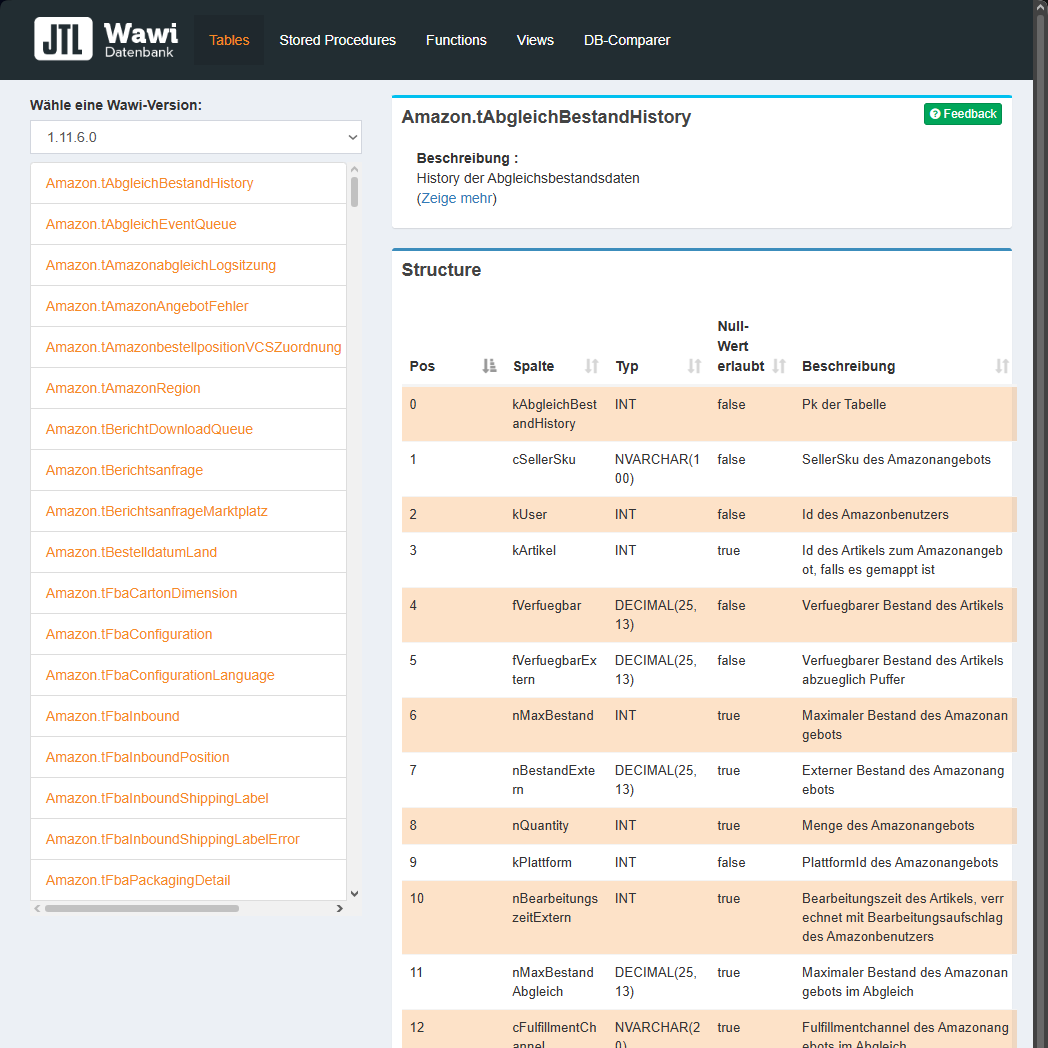The width and height of the screenshot is (1048, 1048).
Task: Click the kAbgleichBestandHistory column cell
Action: (x=554, y=414)
